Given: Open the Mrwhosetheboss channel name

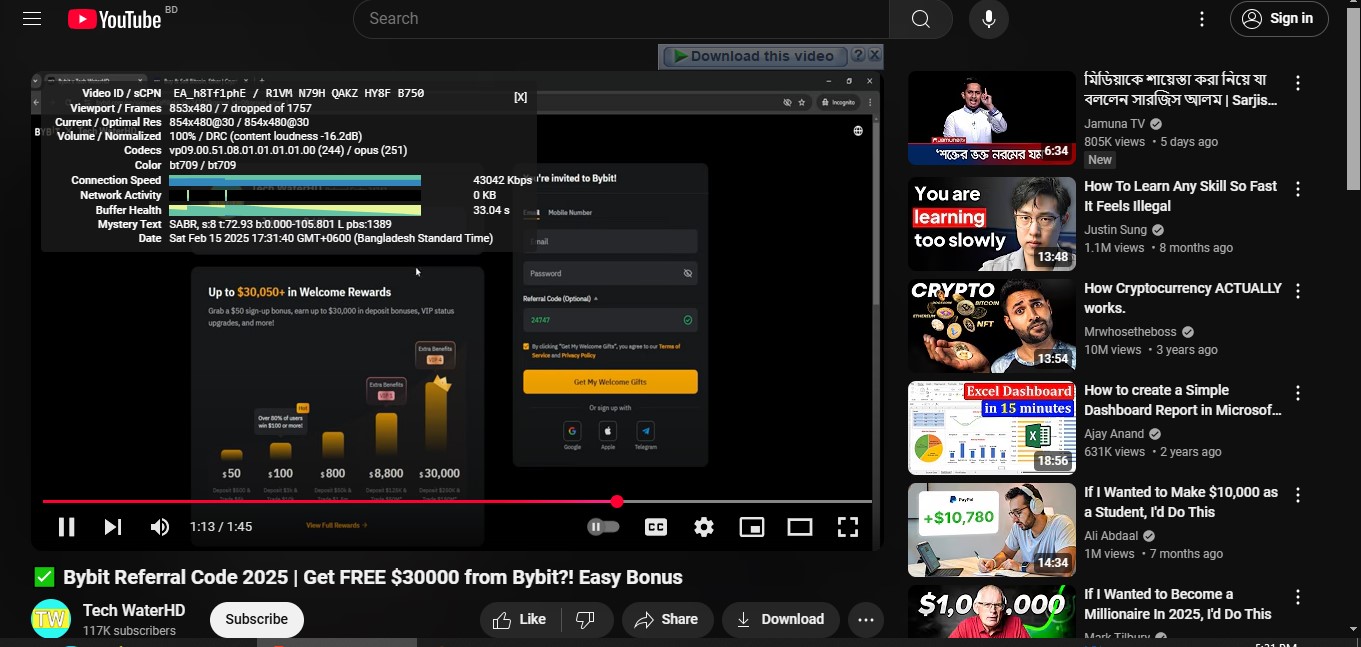Looking at the screenshot, I should 1130,332.
